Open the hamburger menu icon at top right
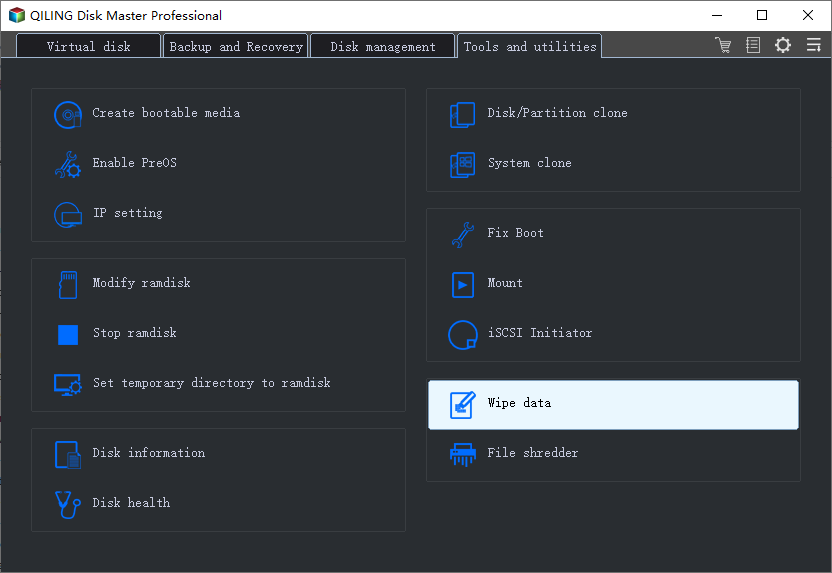The width and height of the screenshot is (832, 573). click(x=813, y=45)
